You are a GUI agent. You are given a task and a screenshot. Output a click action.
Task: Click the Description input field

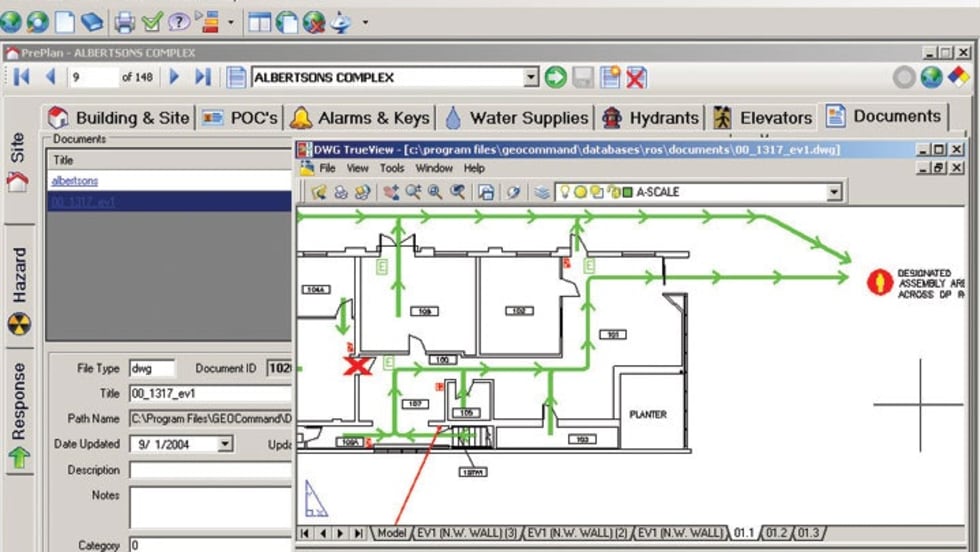tap(210, 470)
